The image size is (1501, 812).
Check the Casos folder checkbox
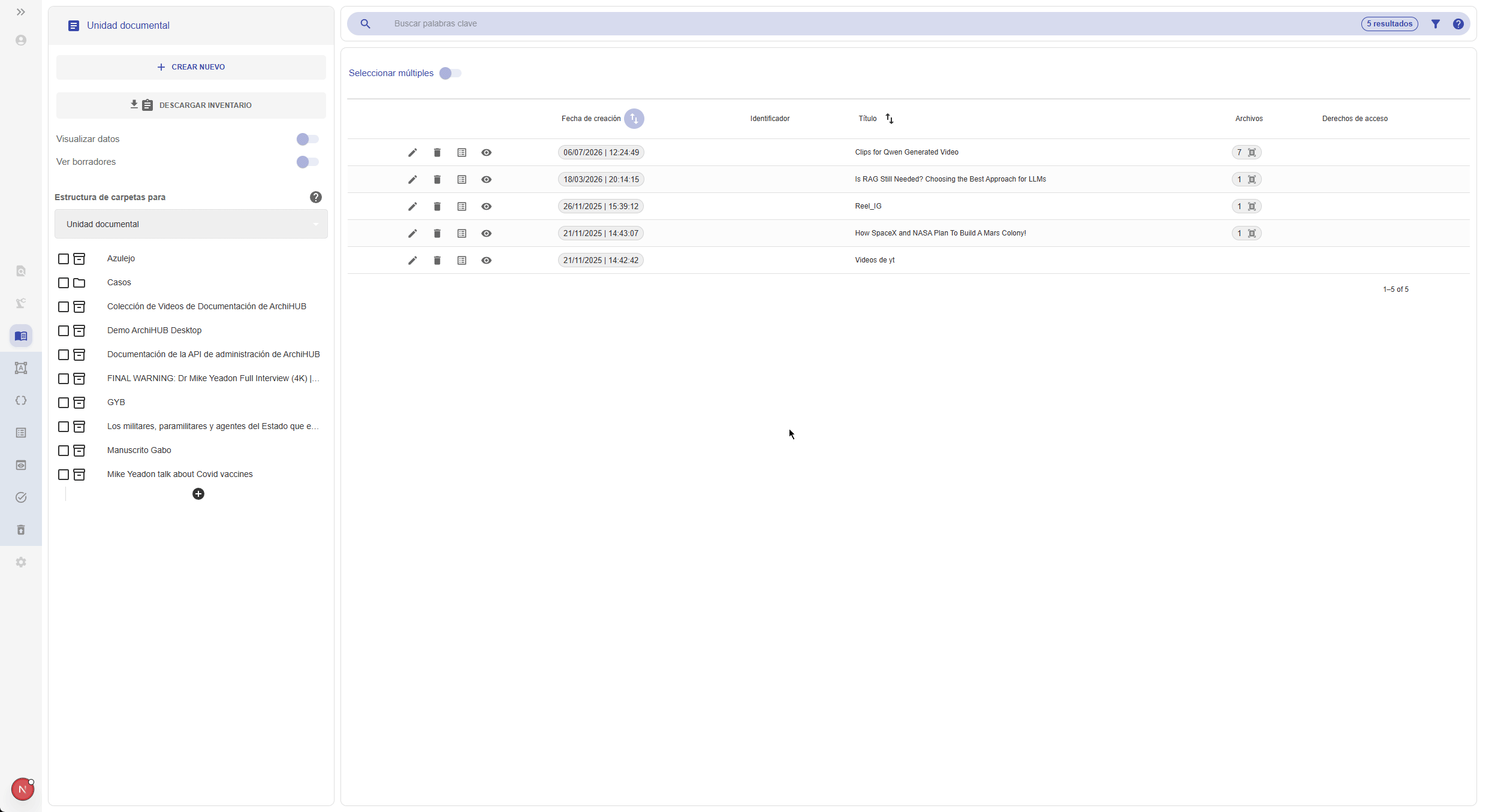[64, 283]
